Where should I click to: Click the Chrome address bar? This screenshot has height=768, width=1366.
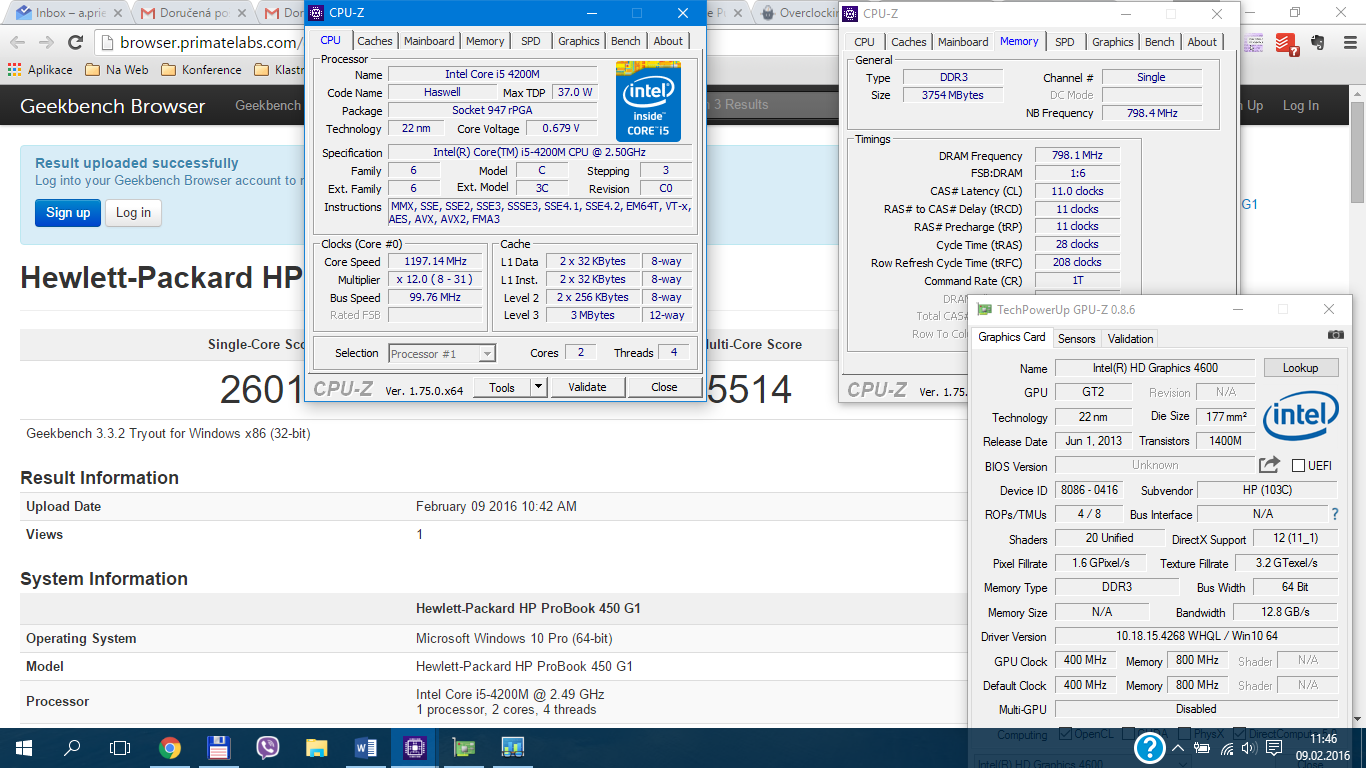[200, 42]
